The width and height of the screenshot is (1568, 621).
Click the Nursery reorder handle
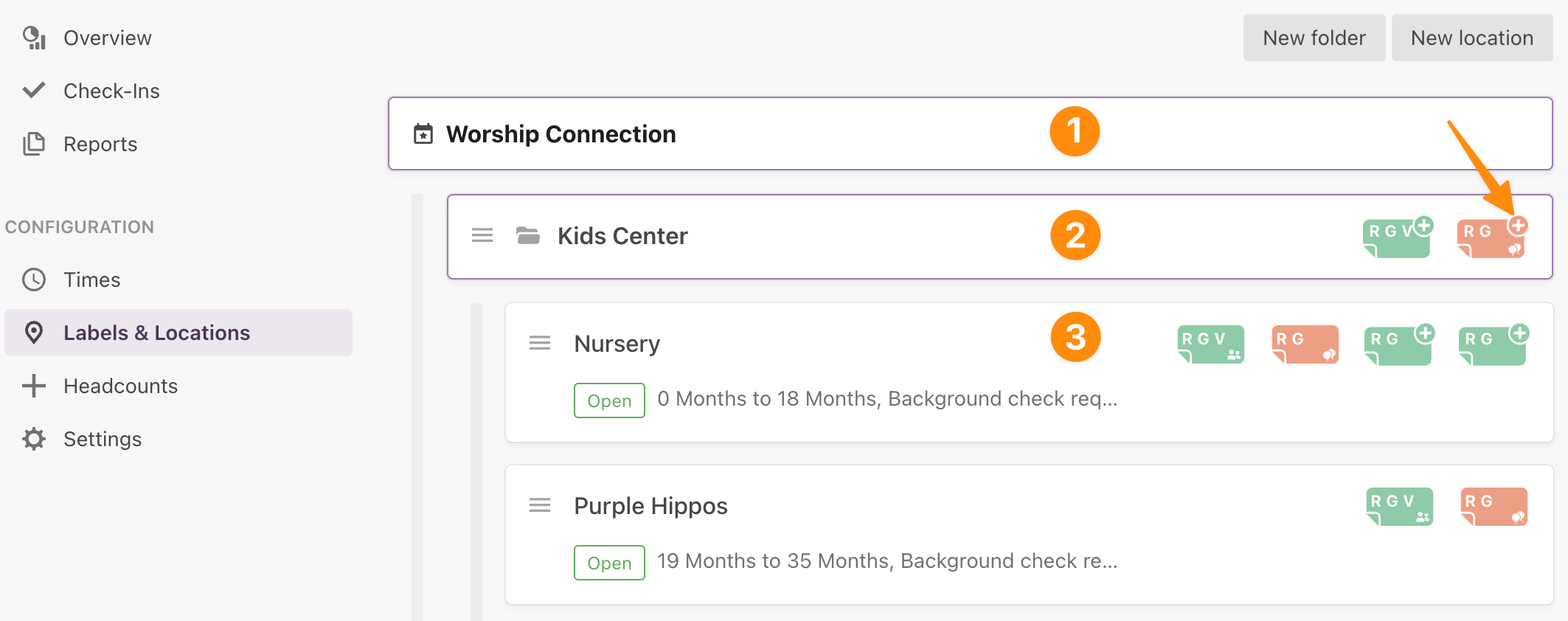tap(540, 343)
